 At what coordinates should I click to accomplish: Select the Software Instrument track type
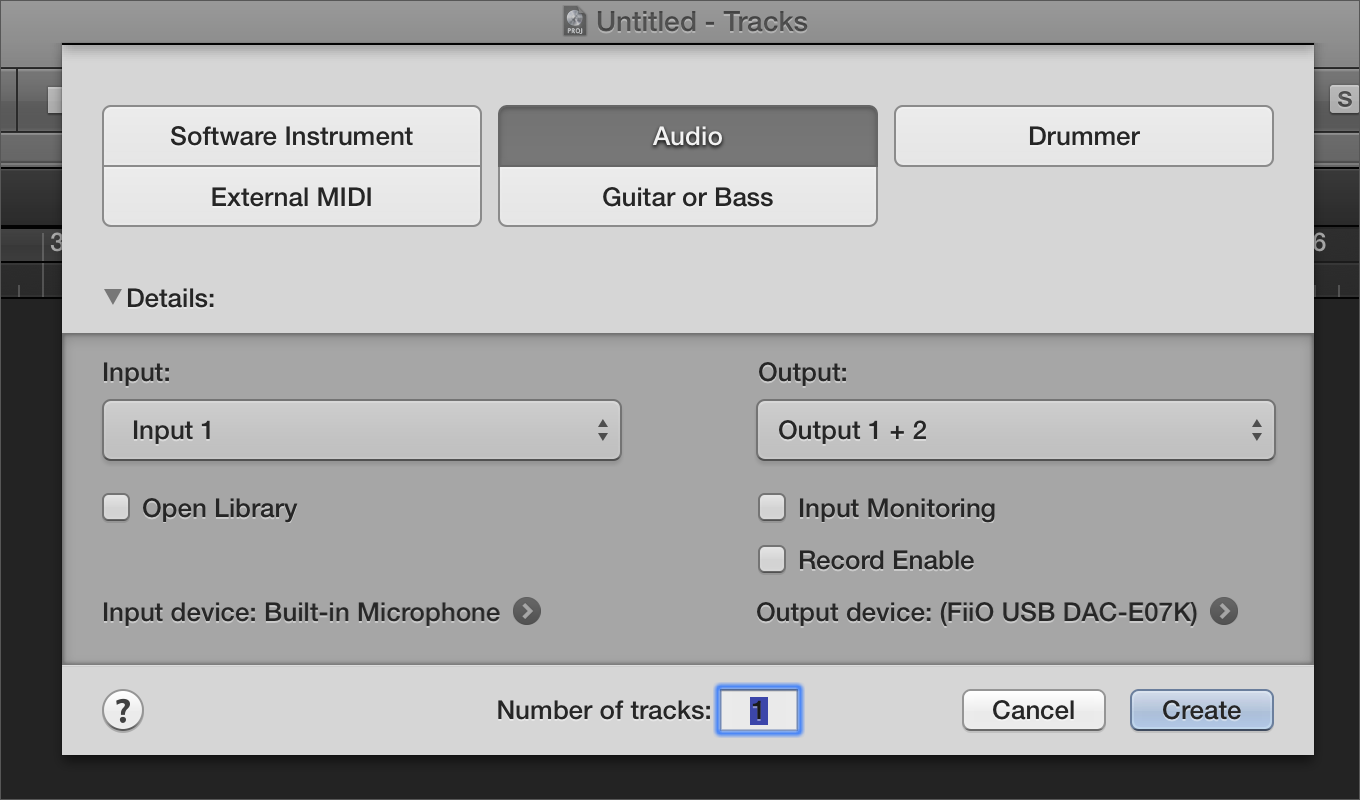click(x=291, y=136)
